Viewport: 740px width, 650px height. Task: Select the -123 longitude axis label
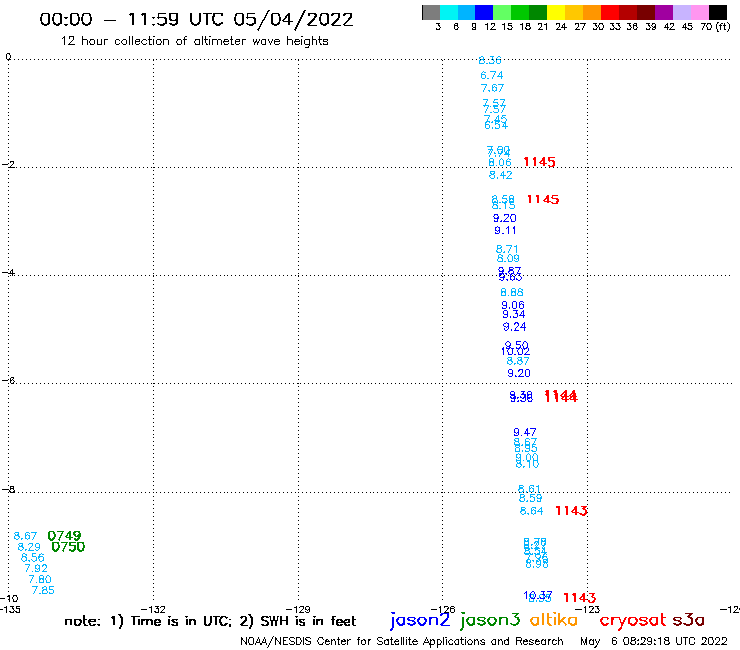coord(588,609)
